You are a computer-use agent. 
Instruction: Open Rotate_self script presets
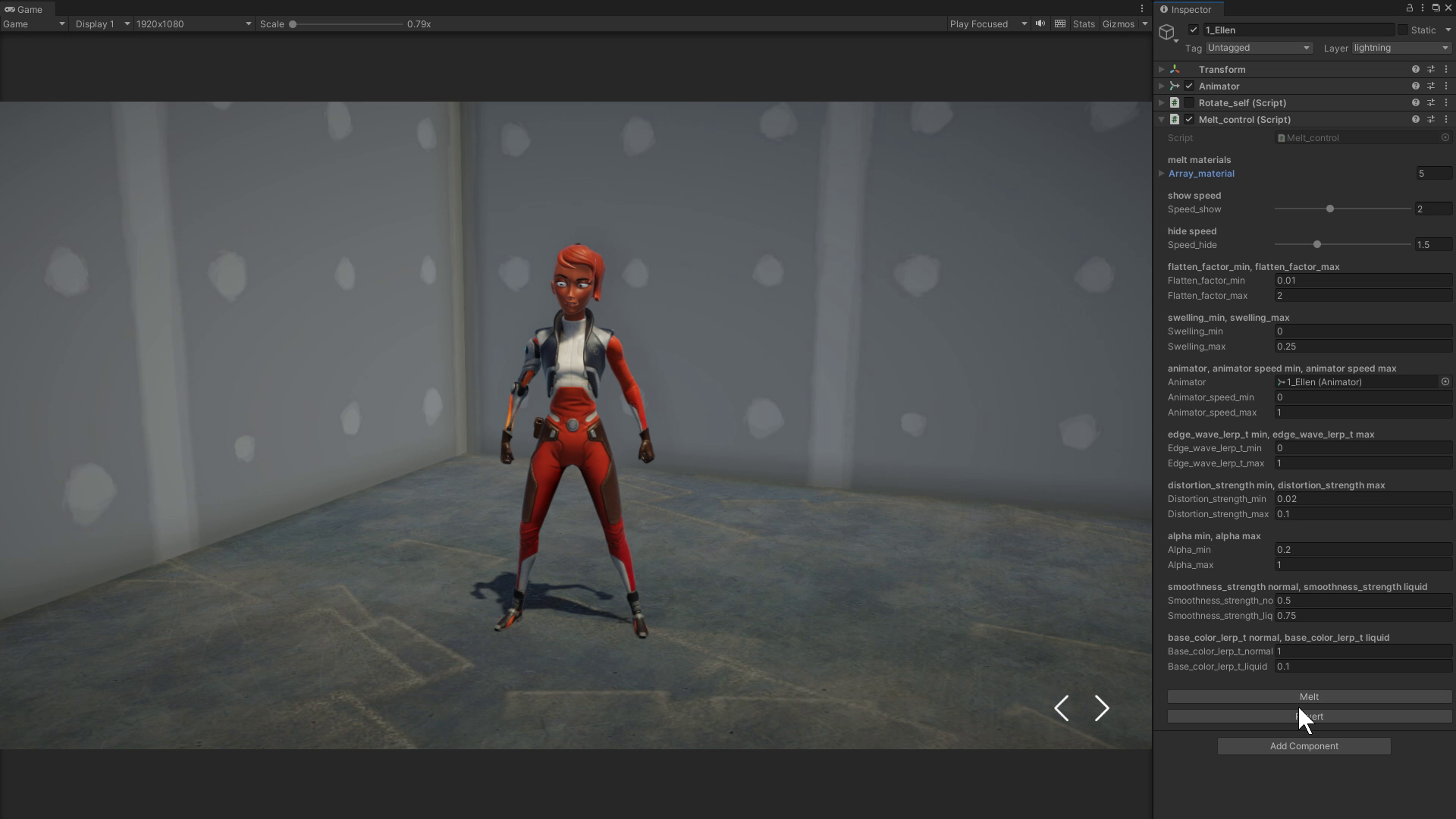pos(1431,102)
